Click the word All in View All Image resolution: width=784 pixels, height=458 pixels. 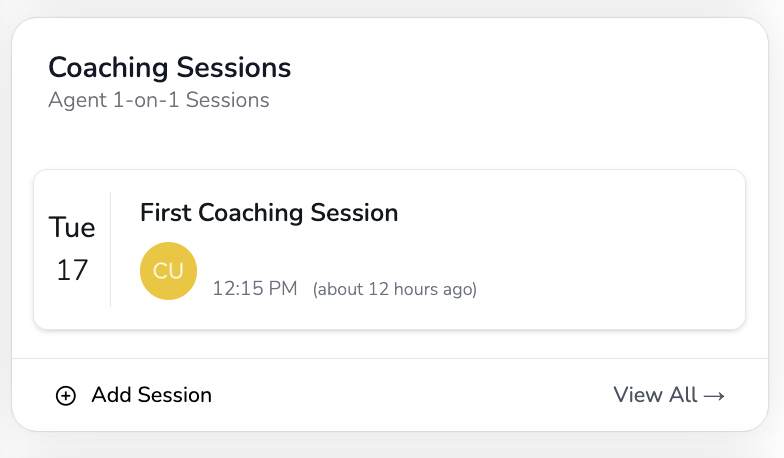pos(682,395)
